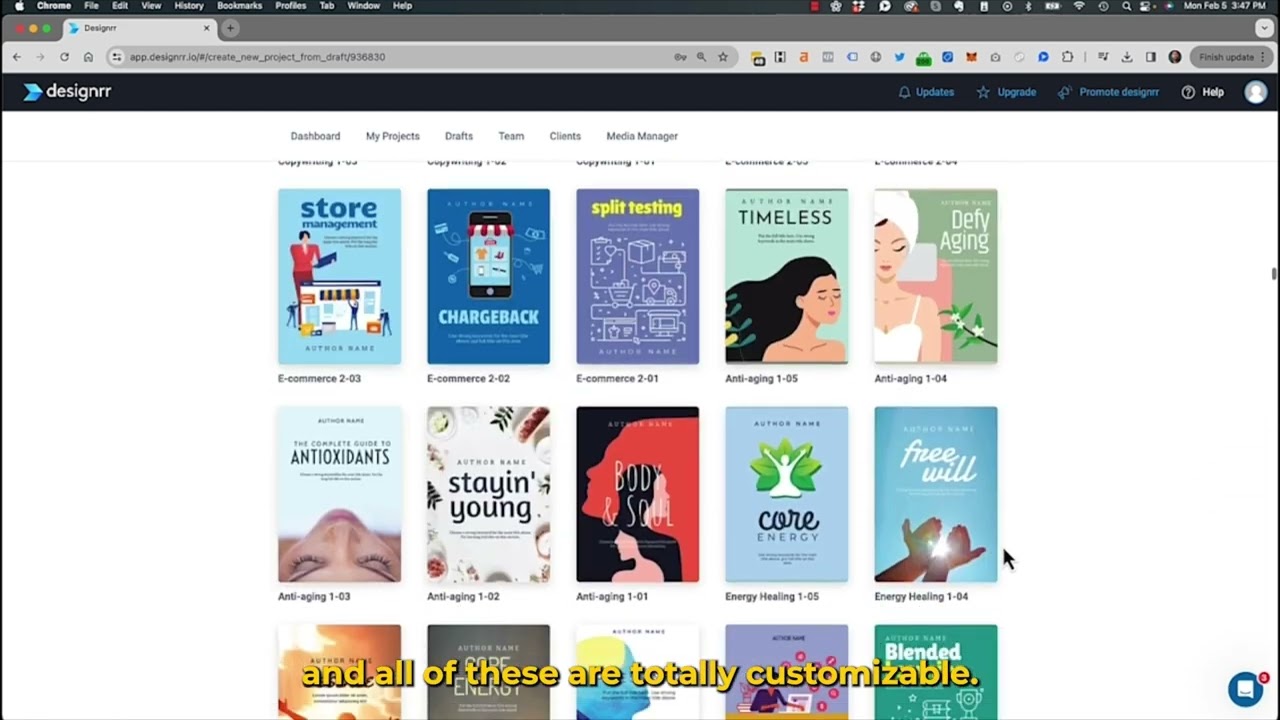Select the Defy Aging Anti-aging 1-04 cover
This screenshot has width=1280, height=720.
935,276
